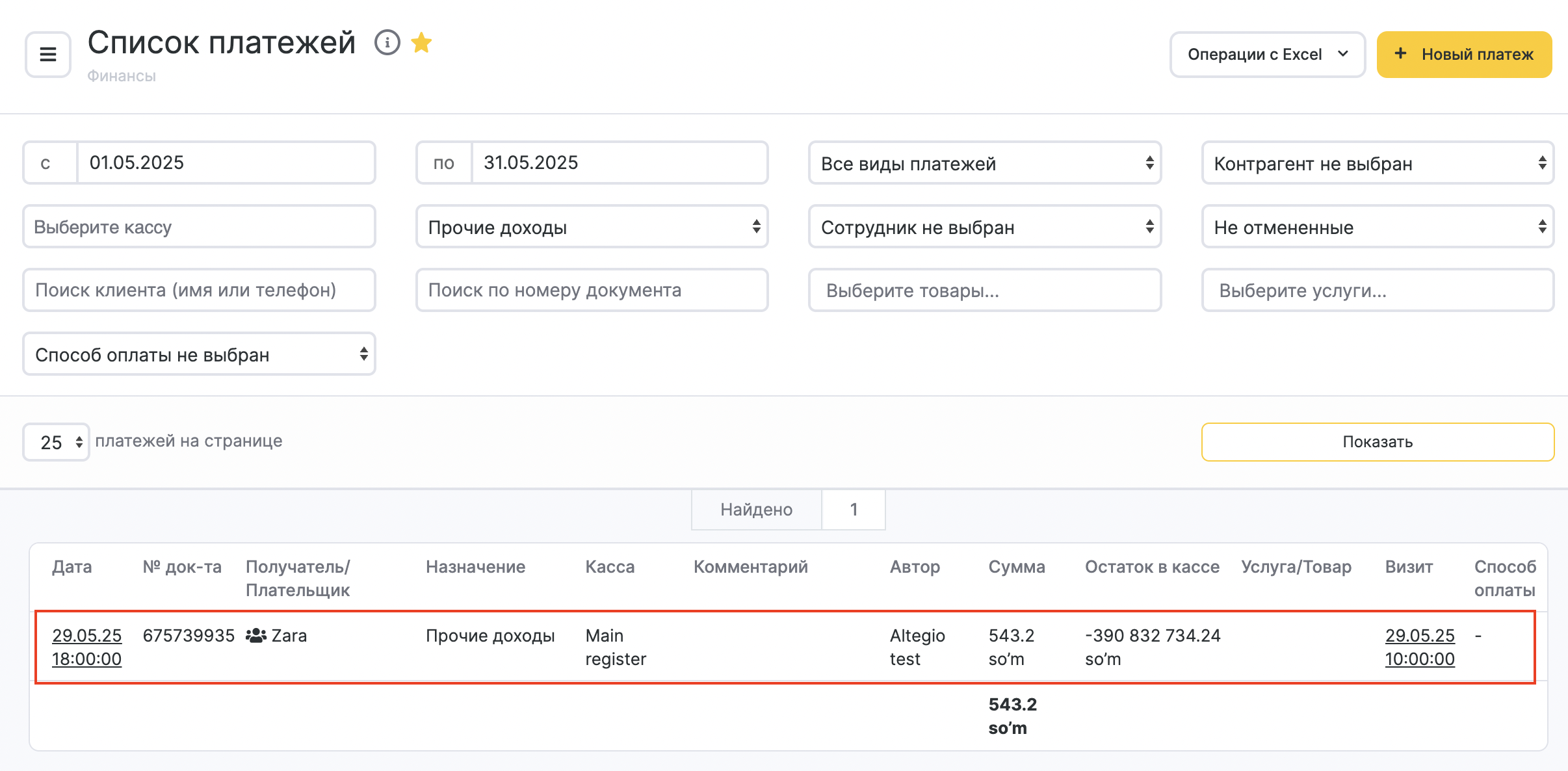
Task: Open Контрагент не выбран selector
Action: pyautogui.click(x=1377, y=163)
